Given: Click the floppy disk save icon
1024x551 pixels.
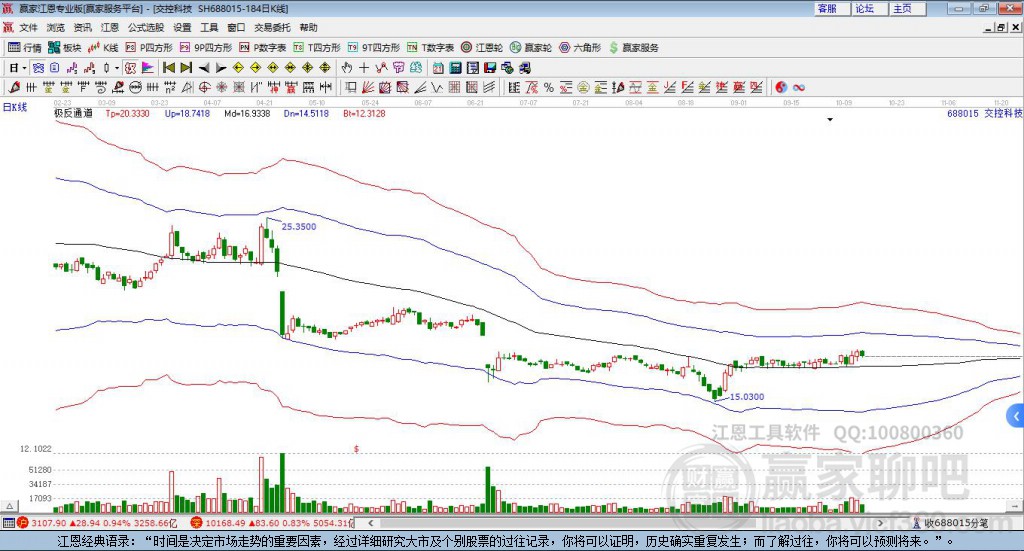Looking at the screenshot, I should 490,68.
